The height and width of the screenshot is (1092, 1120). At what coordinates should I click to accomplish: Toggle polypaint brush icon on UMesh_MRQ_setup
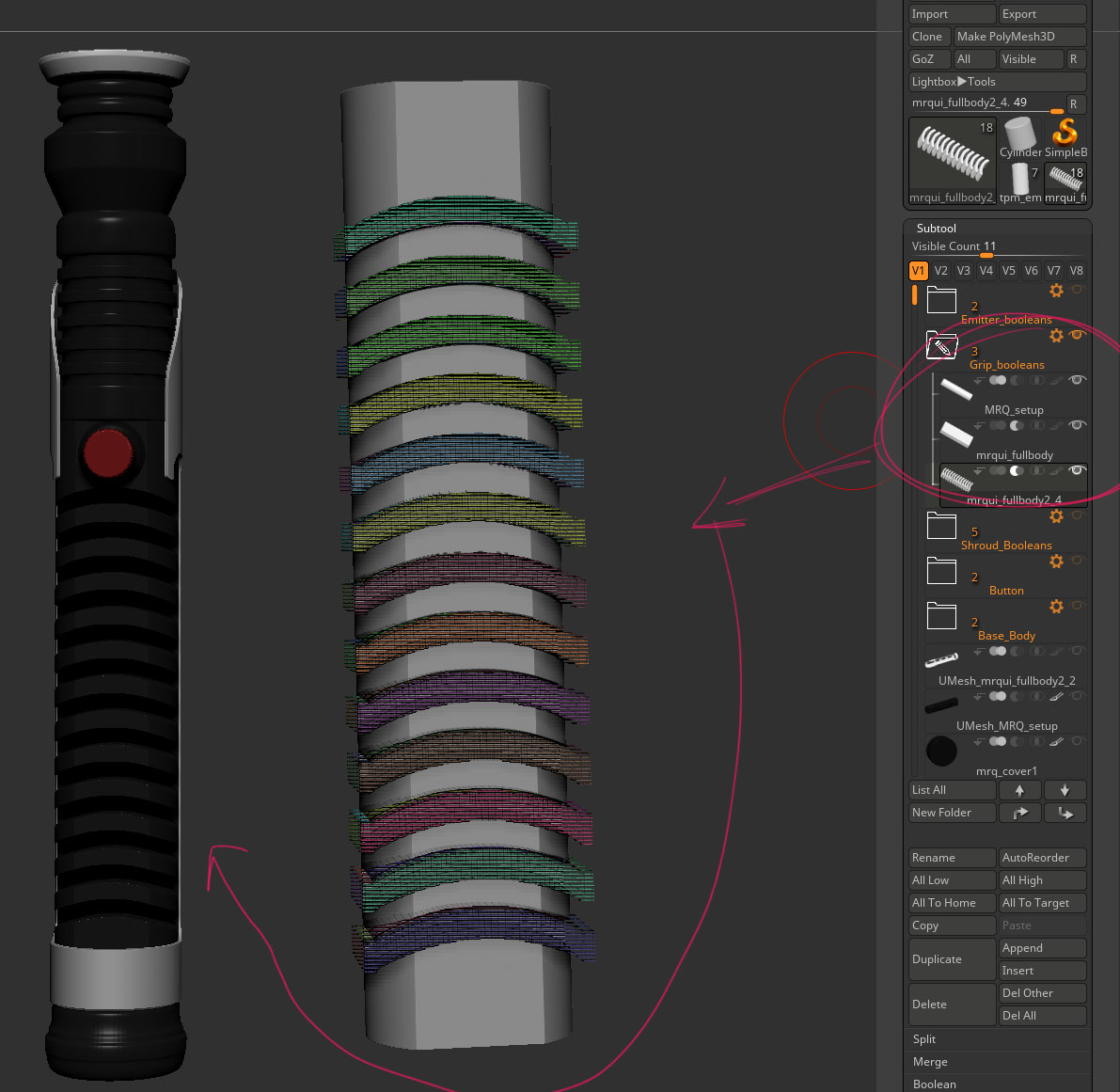[1056, 696]
